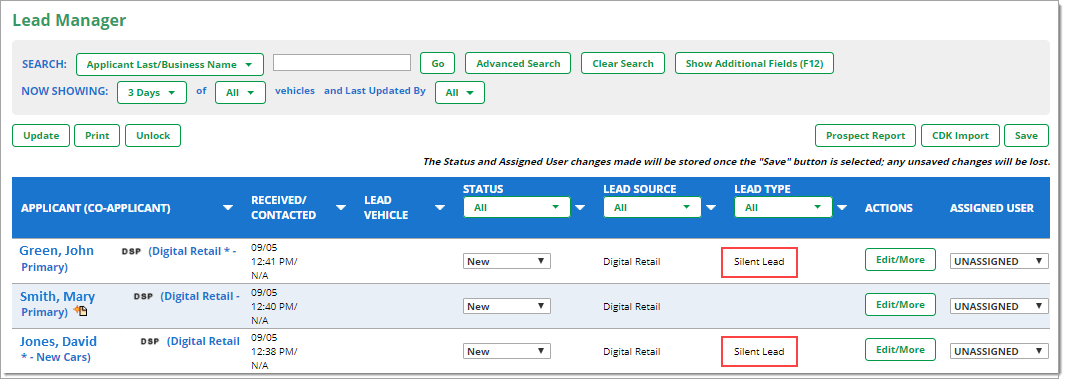
Task: Open assigned user dropdown for Green, John
Action: (999, 261)
